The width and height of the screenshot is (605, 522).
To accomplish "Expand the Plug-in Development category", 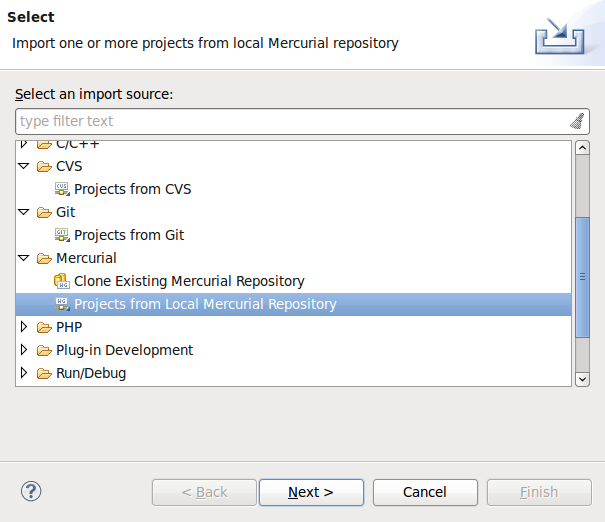I will [x=25, y=350].
